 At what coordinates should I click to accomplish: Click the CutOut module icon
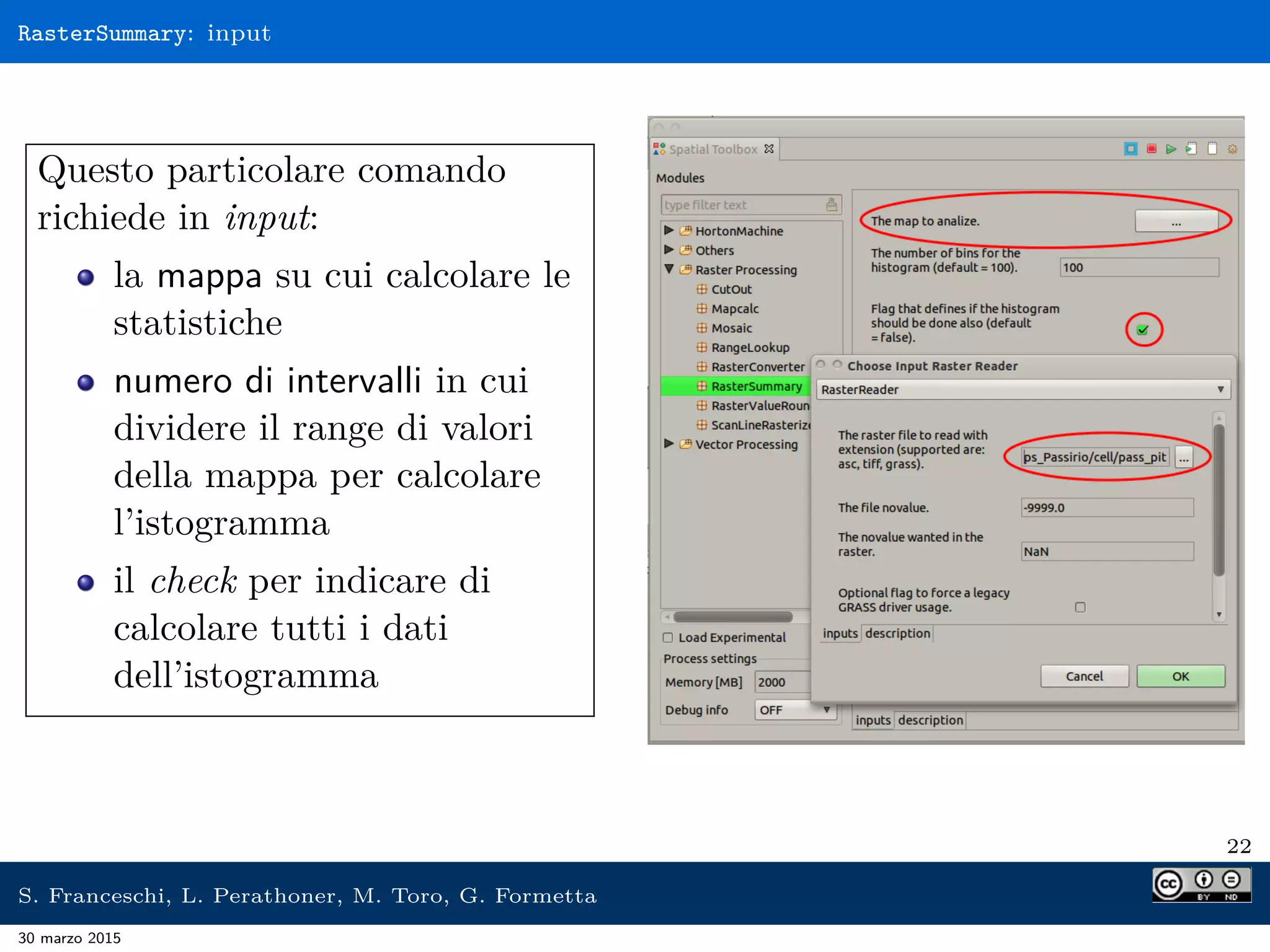[x=702, y=289]
